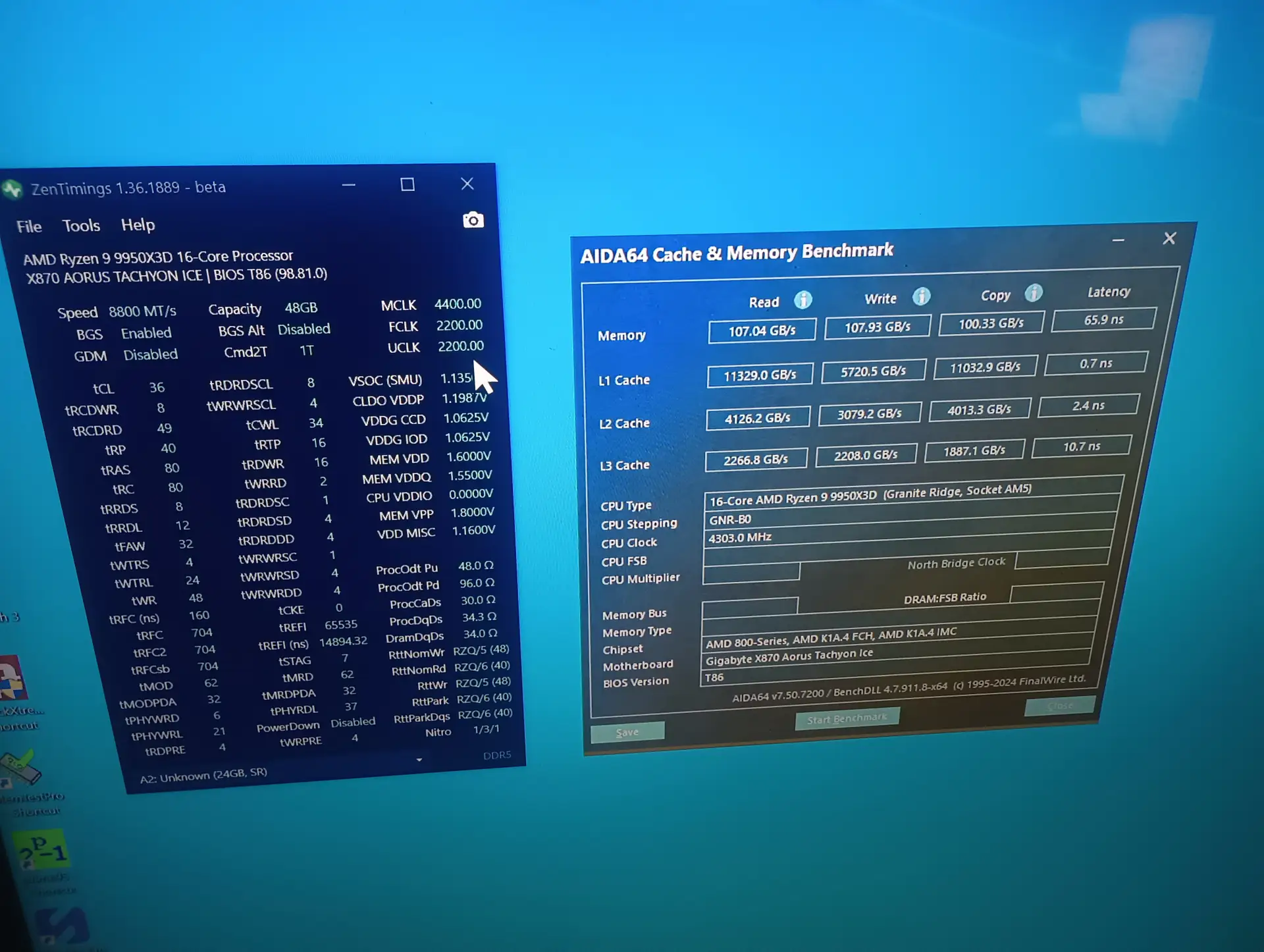Click the L2 Cache Read 4126.2 GB/s value
This screenshot has width=1264, height=952.
click(758, 418)
